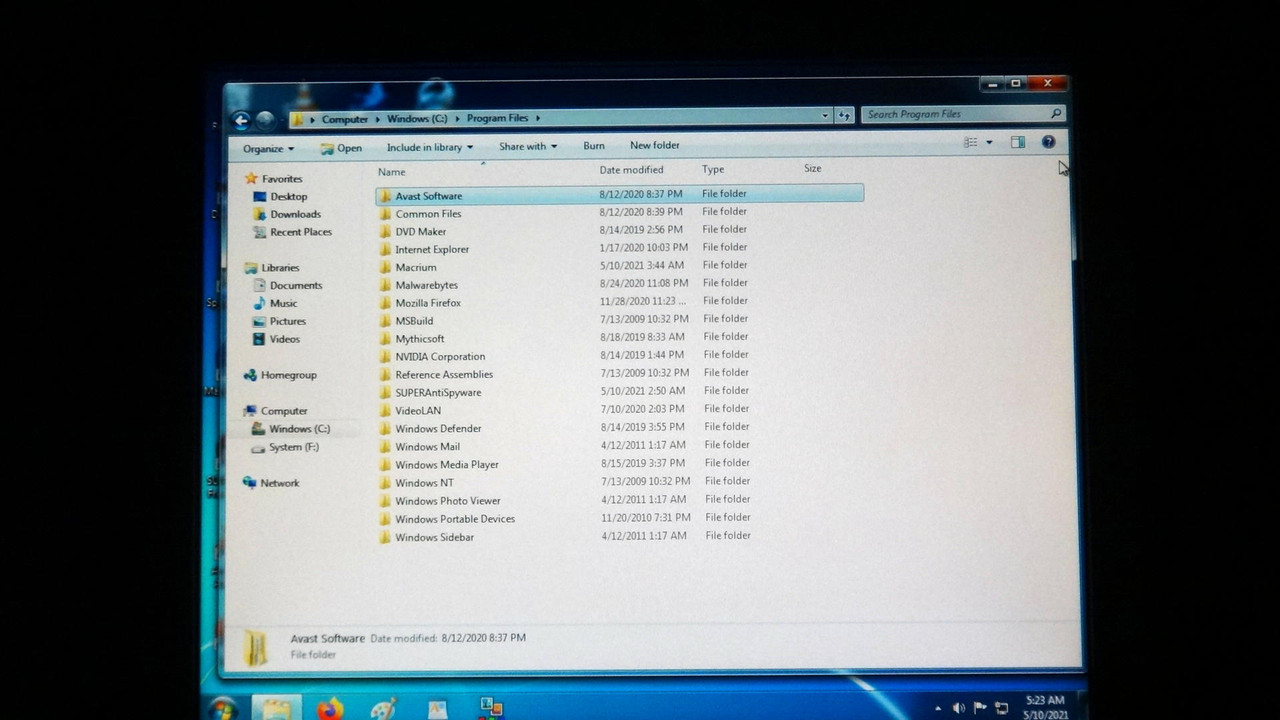Image resolution: width=1280 pixels, height=720 pixels.
Task: Expand the address bar history dropdown
Action: click(825, 115)
